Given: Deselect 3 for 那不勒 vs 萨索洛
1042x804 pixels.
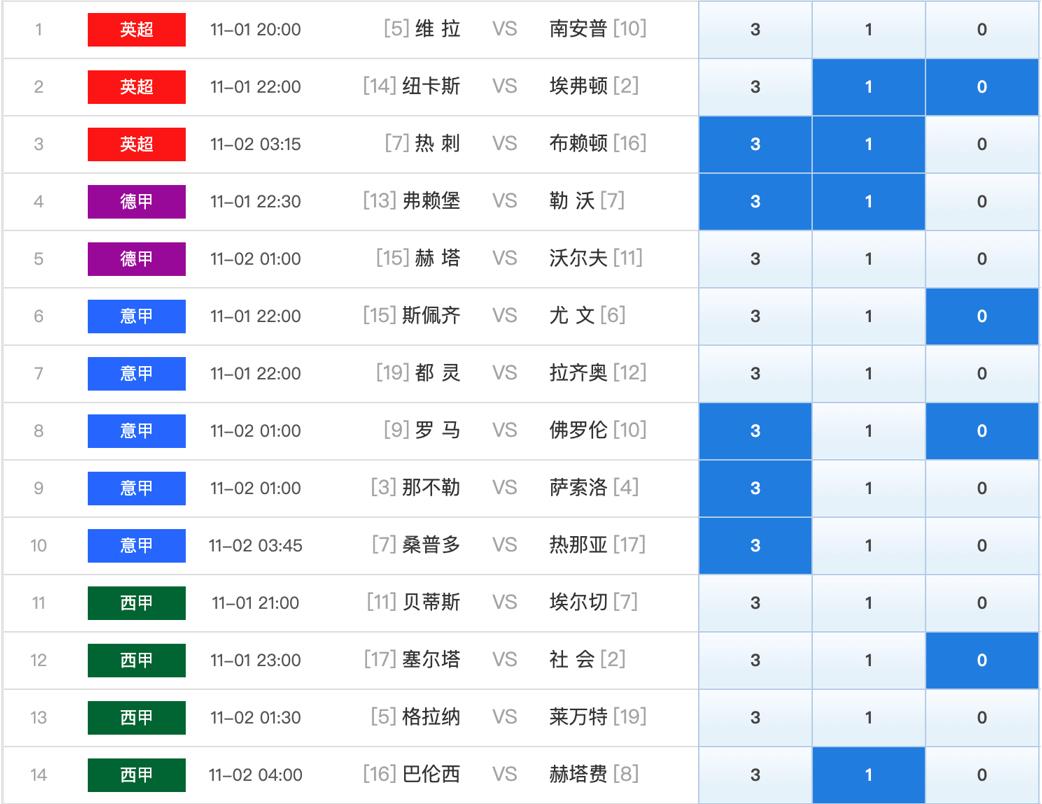Looking at the screenshot, I should pyautogui.click(x=755, y=488).
